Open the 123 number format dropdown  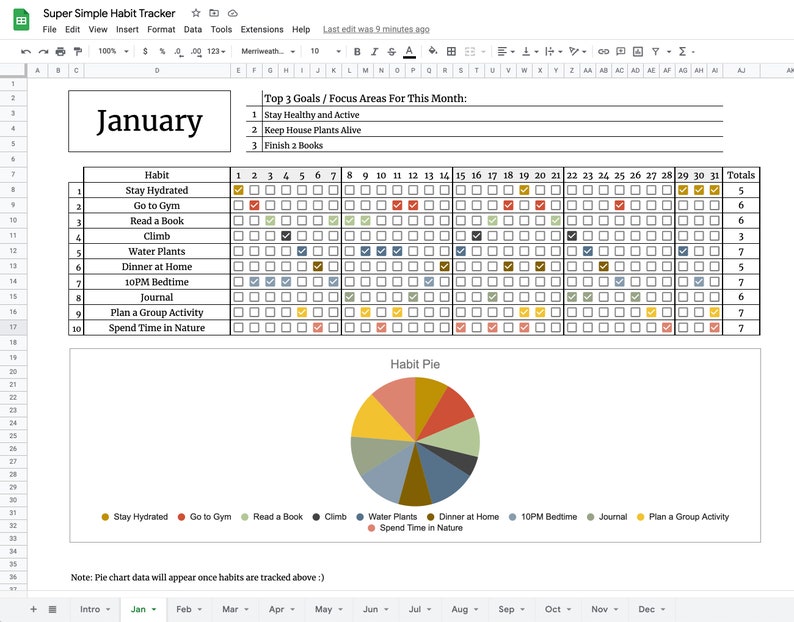tap(216, 51)
